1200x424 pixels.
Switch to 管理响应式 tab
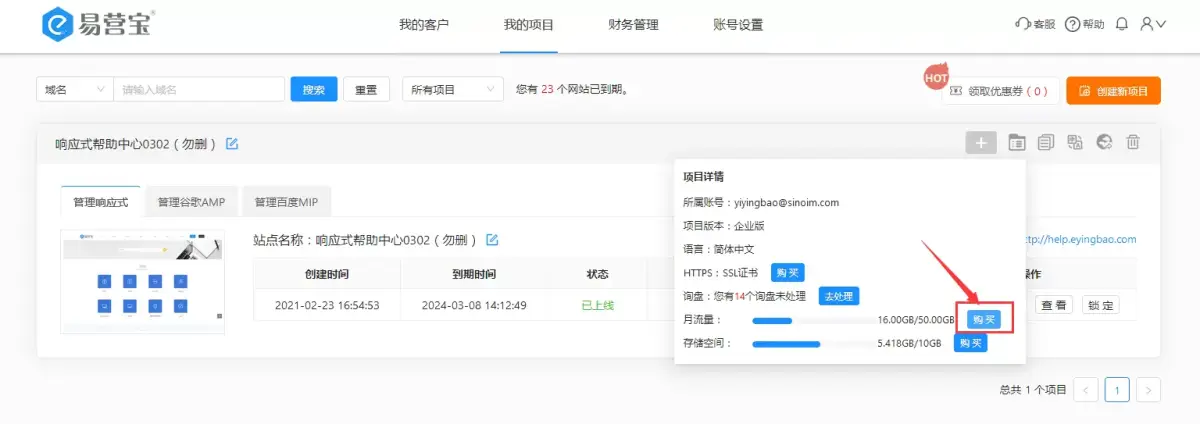coord(101,202)
